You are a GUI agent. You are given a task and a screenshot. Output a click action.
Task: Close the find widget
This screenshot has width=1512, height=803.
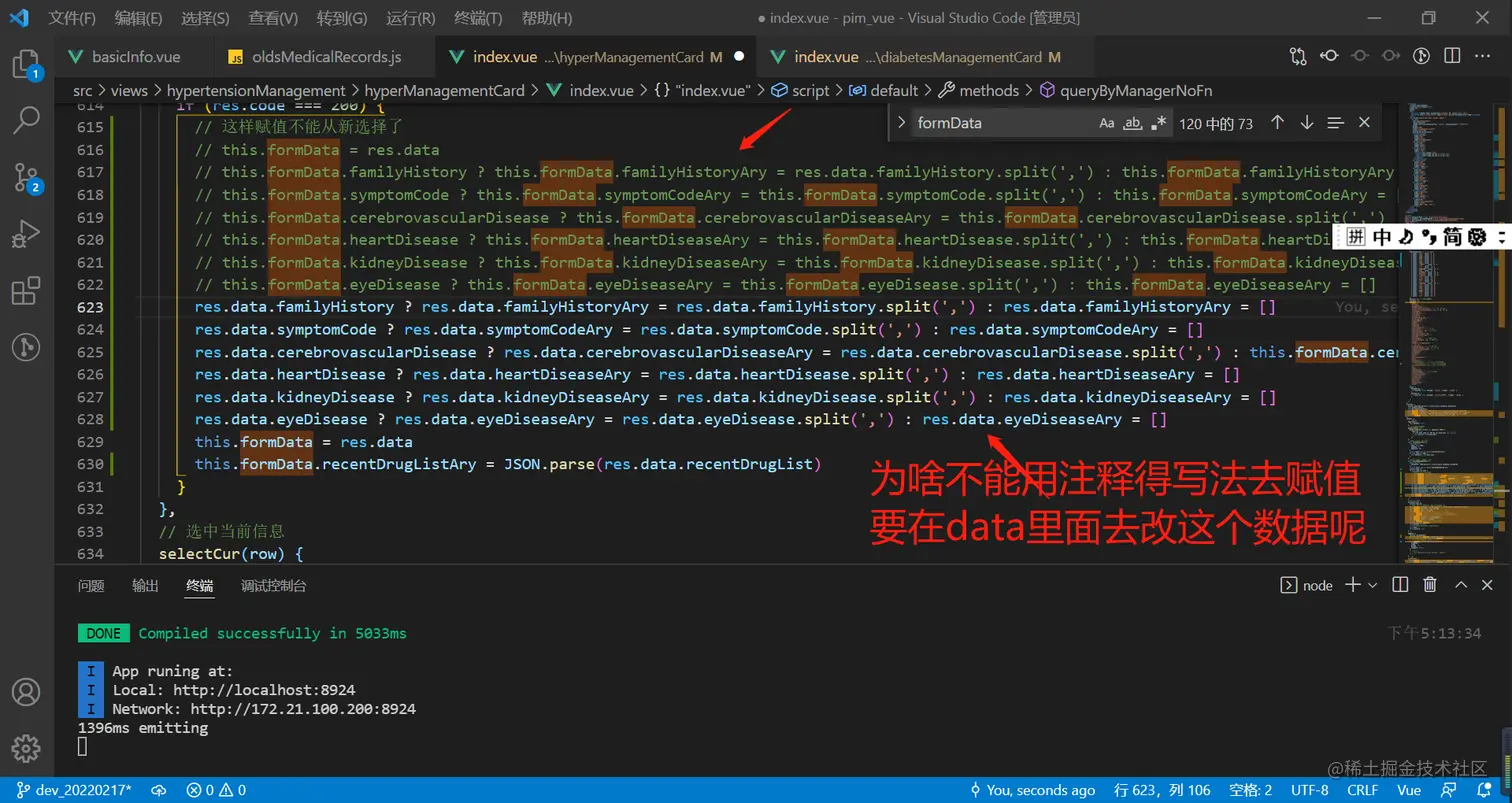1364,123
